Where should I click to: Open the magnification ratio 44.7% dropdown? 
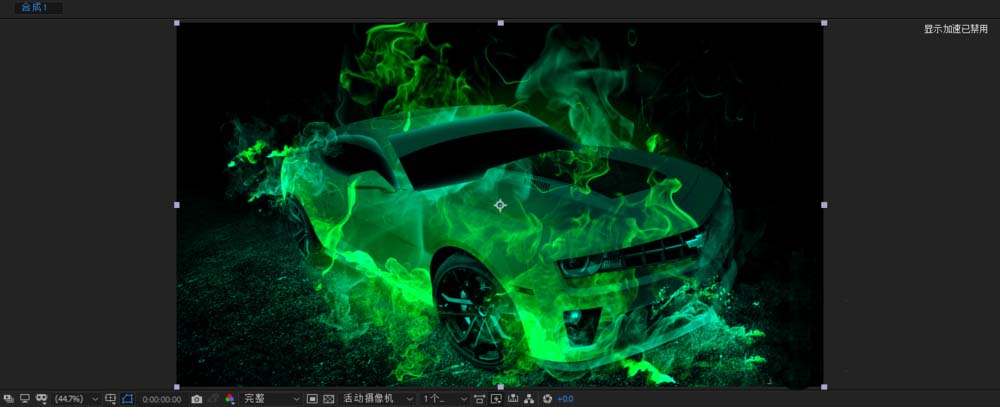tap(76, 398)
